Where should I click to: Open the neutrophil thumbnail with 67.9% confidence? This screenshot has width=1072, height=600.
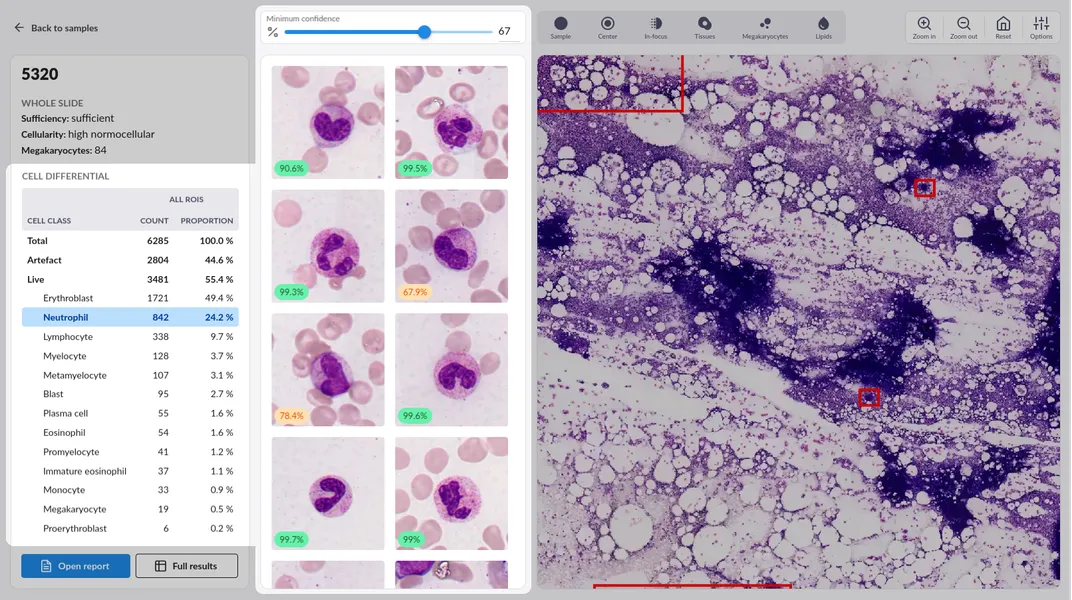451,246
